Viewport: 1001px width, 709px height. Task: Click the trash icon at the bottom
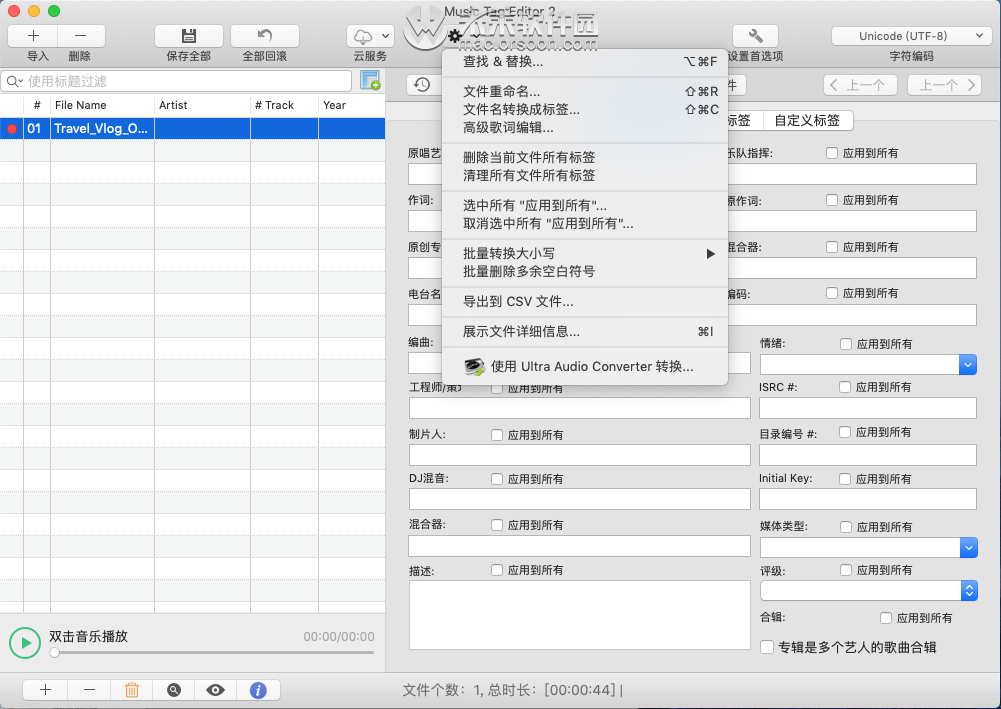point(130,690)
